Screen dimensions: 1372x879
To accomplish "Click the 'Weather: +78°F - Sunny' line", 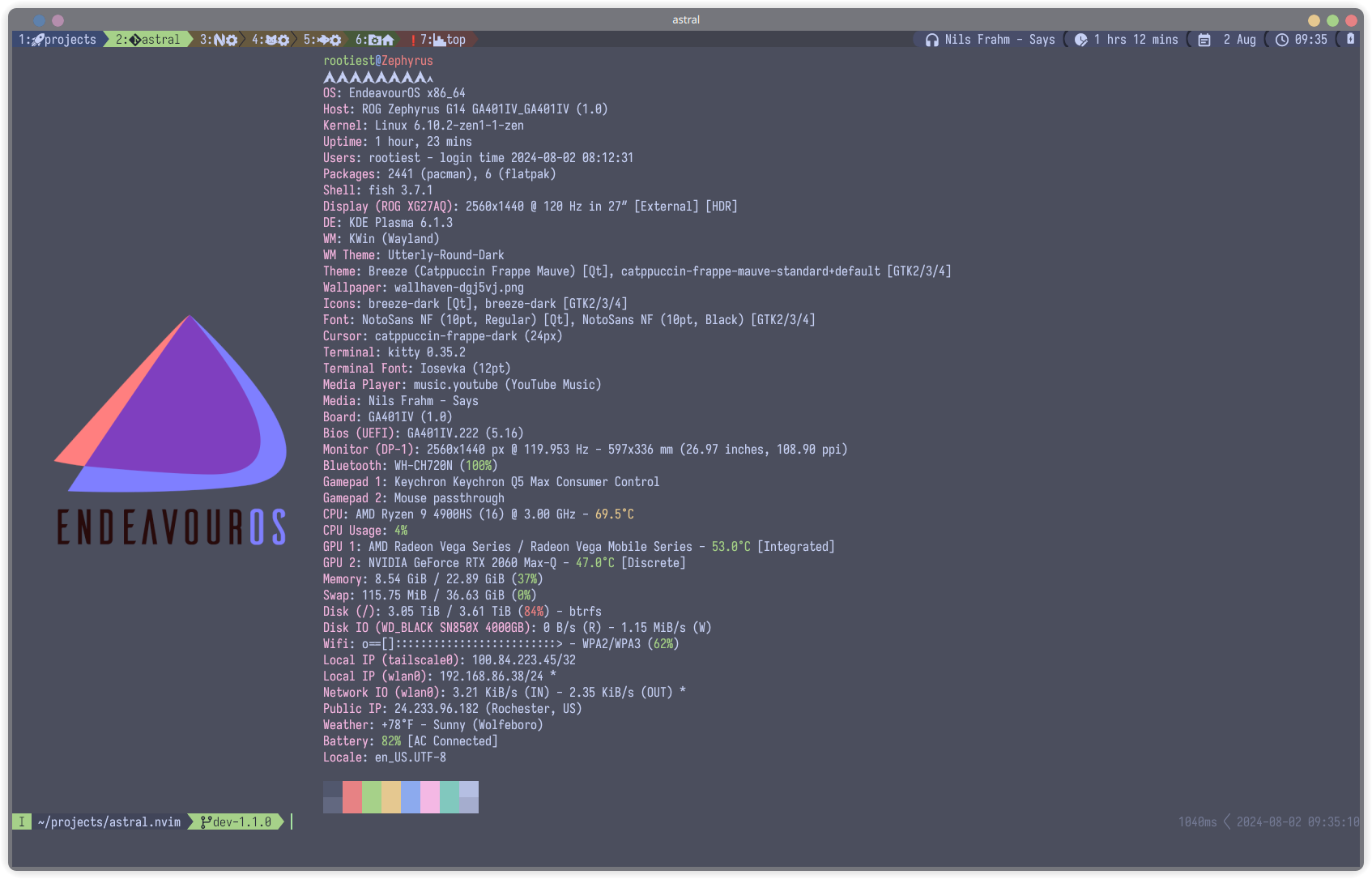I will click(x=433, y=725).
